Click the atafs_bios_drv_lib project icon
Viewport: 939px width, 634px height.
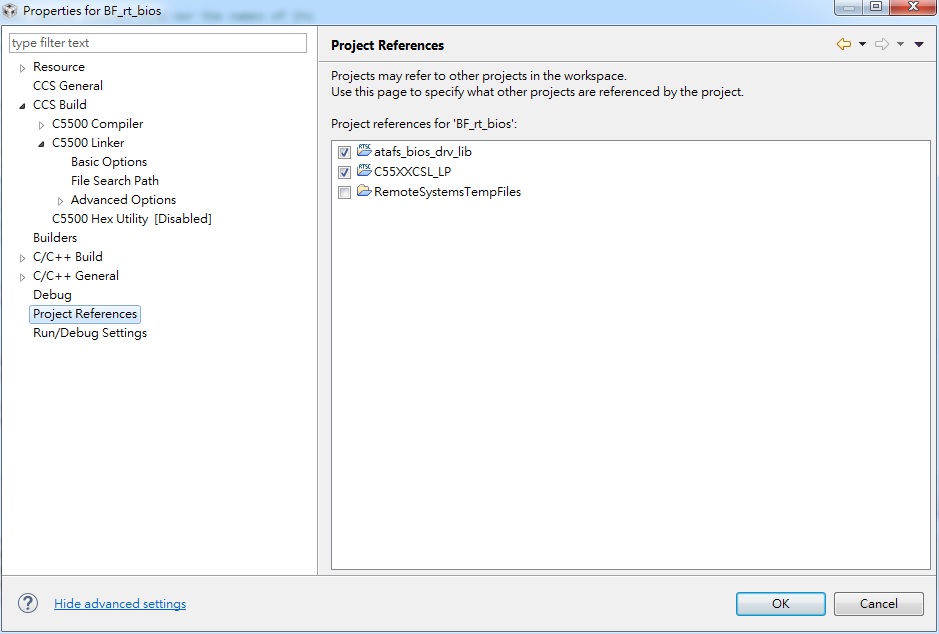tap(364, 151)
